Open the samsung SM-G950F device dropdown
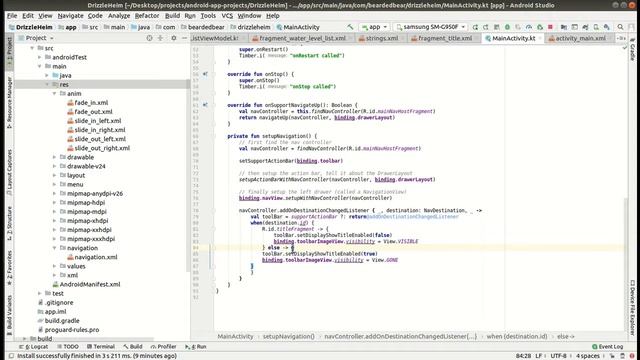The image size is (640, 360). click(x=431, y=27)
